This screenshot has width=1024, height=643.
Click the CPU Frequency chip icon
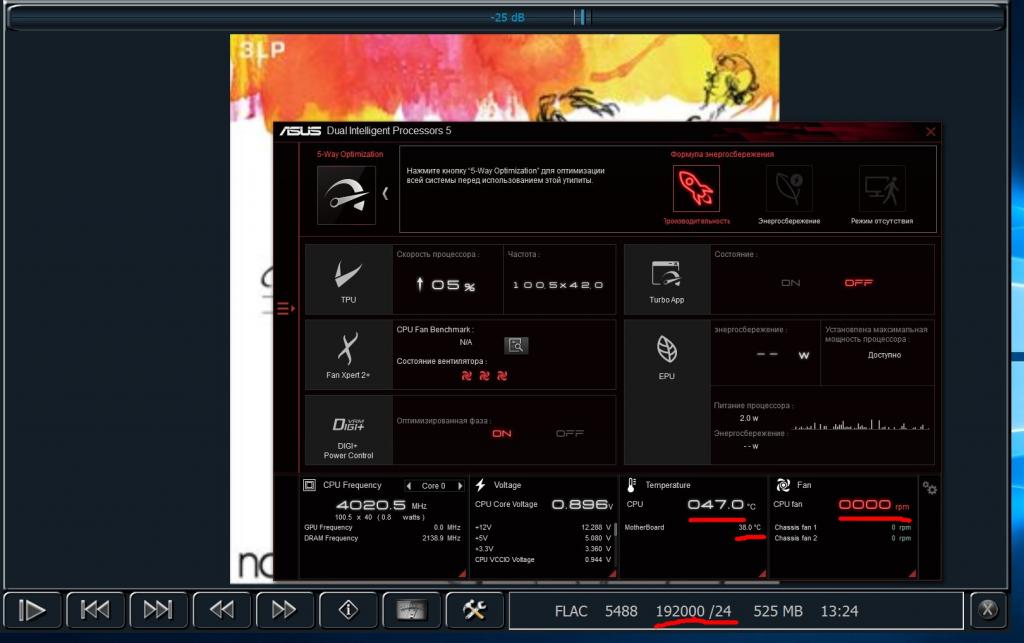[x=310, y=485]
